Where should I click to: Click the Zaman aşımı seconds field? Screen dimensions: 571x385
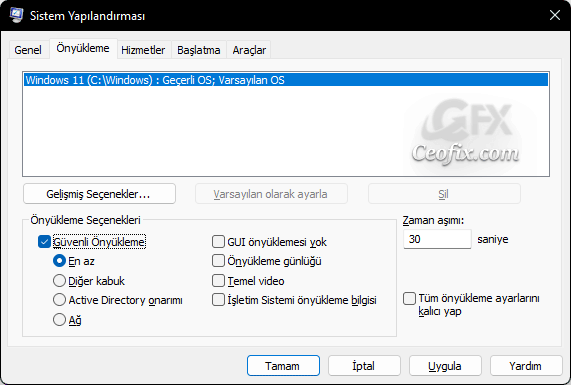(437, 239)
